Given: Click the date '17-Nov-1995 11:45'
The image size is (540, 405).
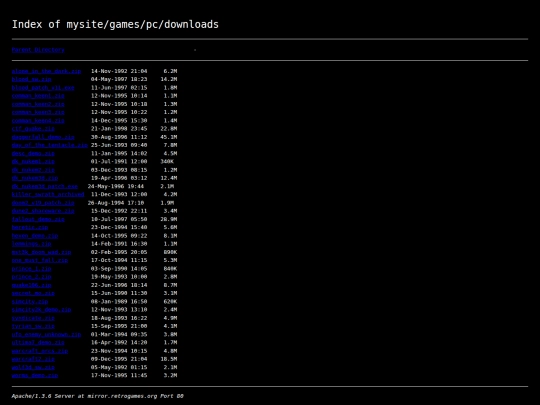Looking at the screenshot, I should click(x=119, y=376).
